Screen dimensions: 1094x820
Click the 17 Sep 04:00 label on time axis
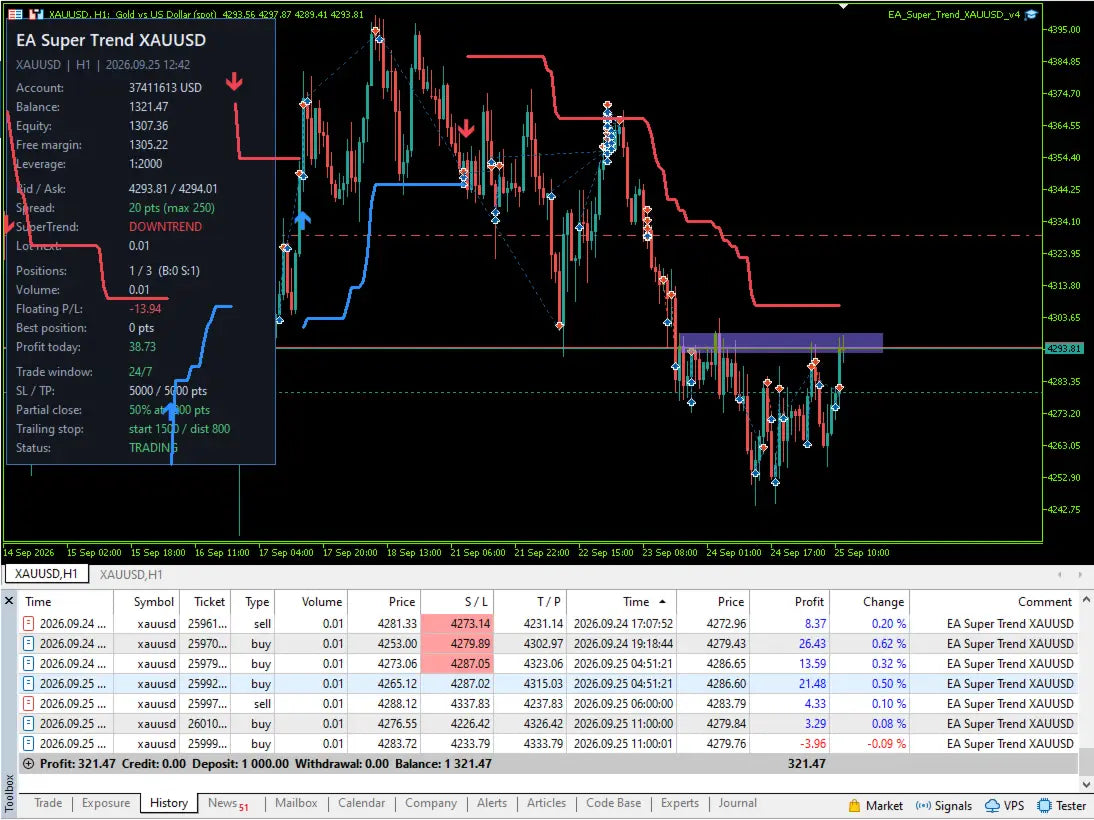click(286, 553)
